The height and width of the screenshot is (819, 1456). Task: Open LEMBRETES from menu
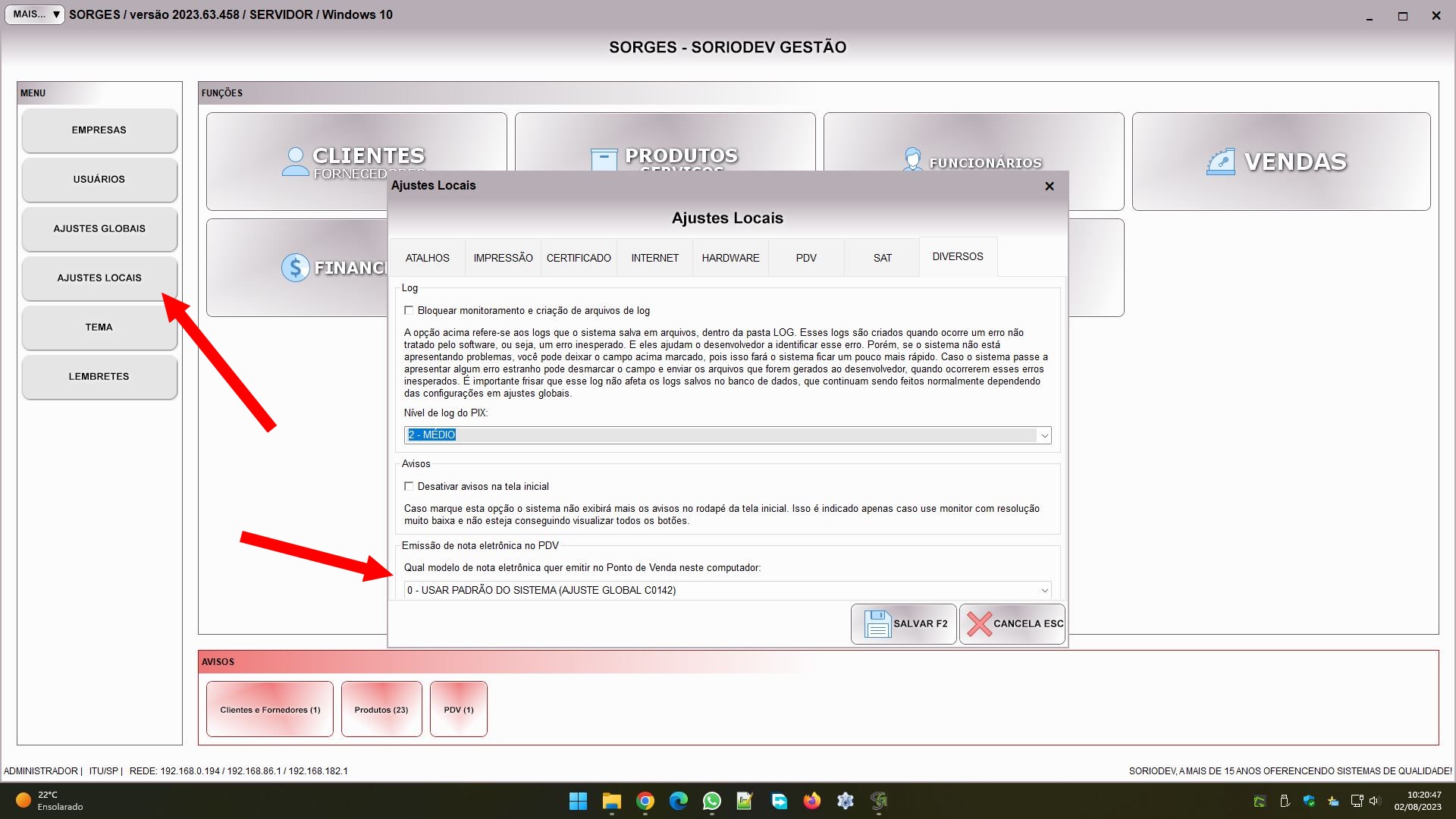[x=99, y=377]
